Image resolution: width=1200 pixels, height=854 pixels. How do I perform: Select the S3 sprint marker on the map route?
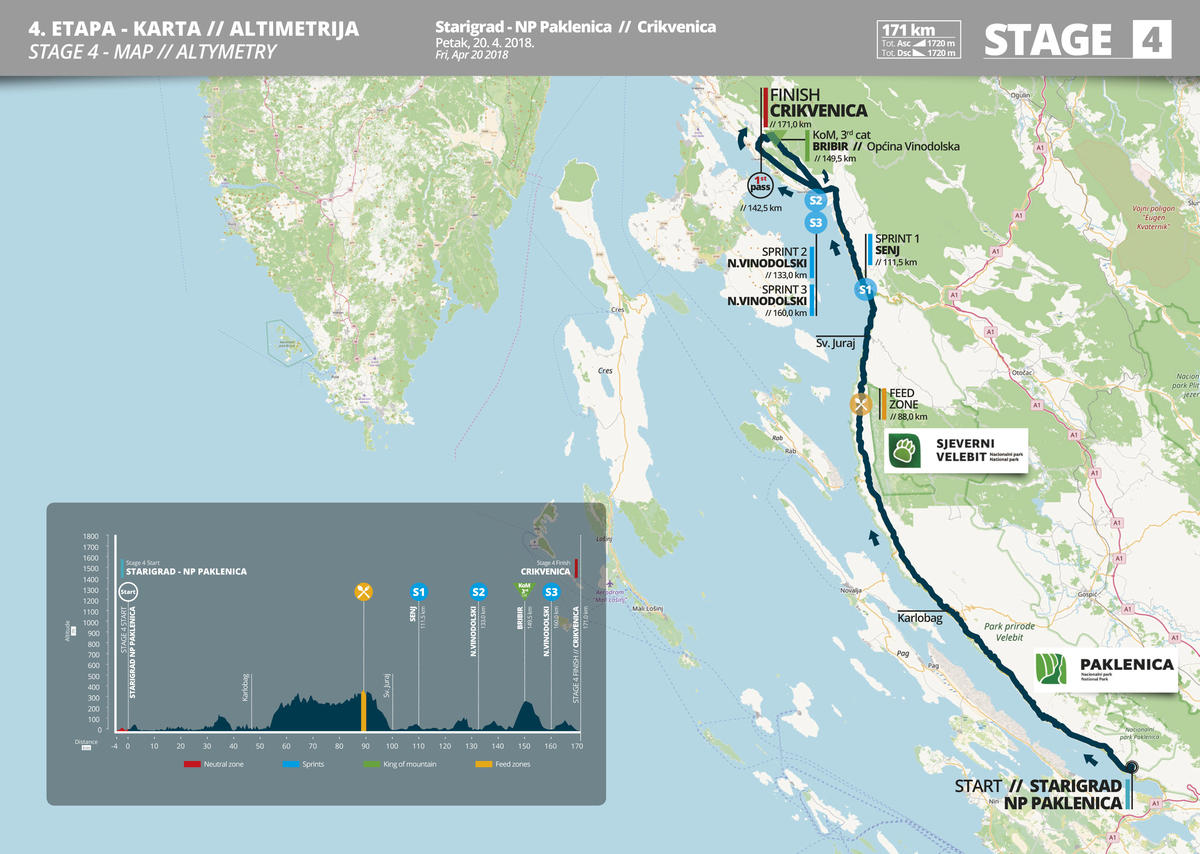click(816, 222)
